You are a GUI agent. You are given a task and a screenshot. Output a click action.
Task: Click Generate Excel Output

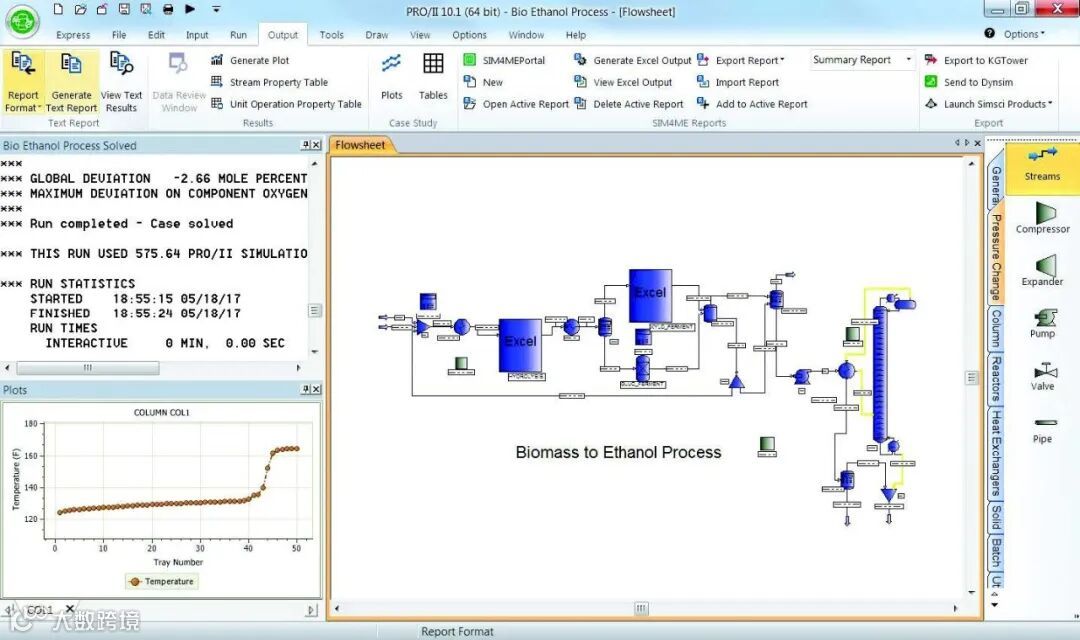pos(632,61)
